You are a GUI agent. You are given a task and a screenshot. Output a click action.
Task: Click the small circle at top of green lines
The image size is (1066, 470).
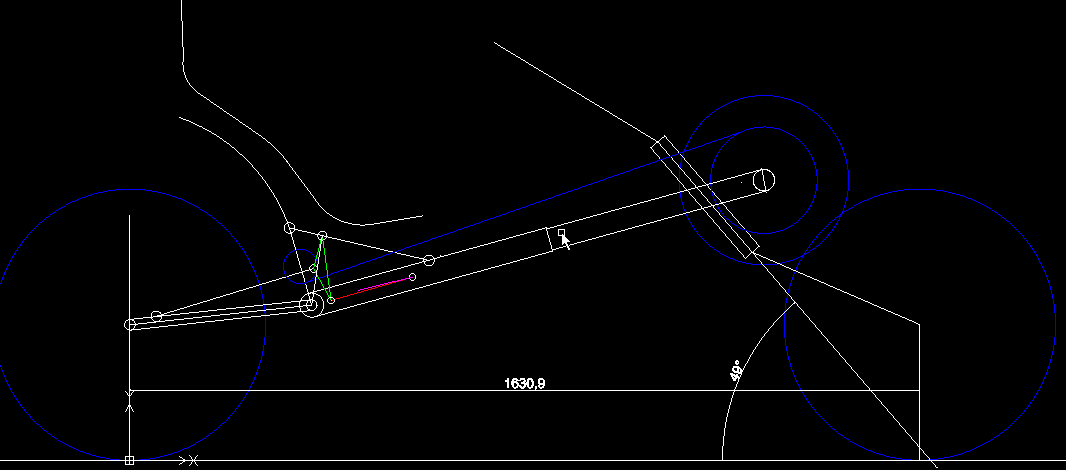click(322, 236)
